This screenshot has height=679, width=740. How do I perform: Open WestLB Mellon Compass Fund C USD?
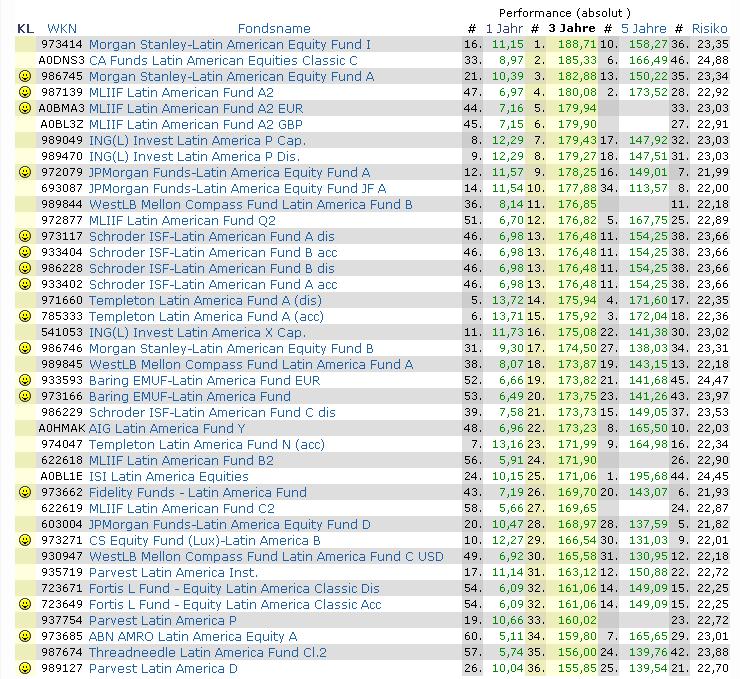[266, 557]
